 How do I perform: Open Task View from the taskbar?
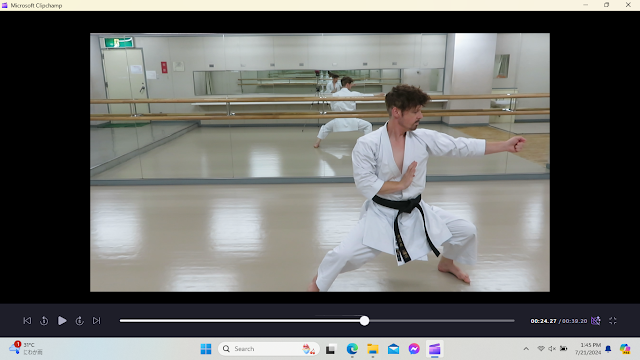pyautogui.click(x=331, y=349)
